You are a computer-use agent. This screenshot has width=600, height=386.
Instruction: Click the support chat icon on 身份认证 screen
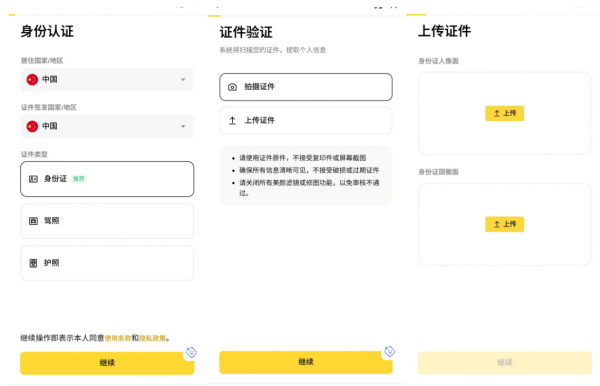pos(191,352)
